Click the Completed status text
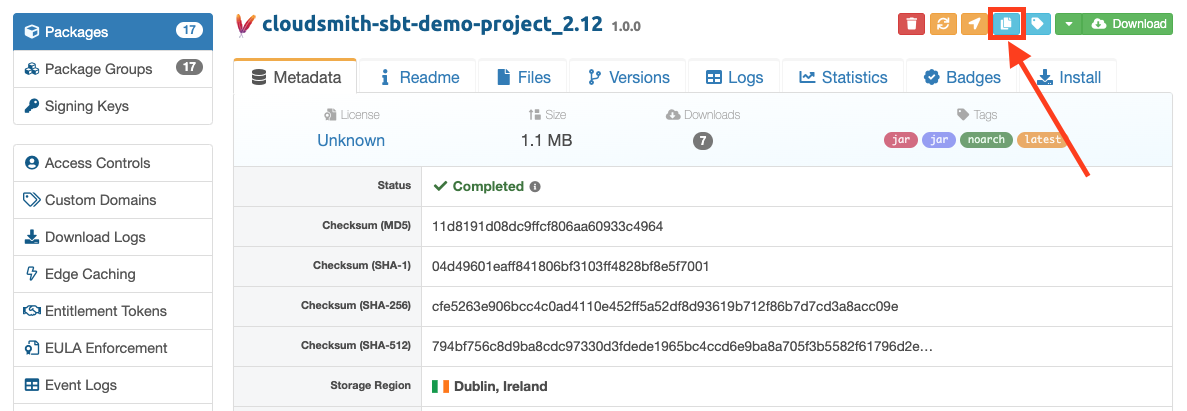The width and height of the screenshot is (1187, 411). 488,186
